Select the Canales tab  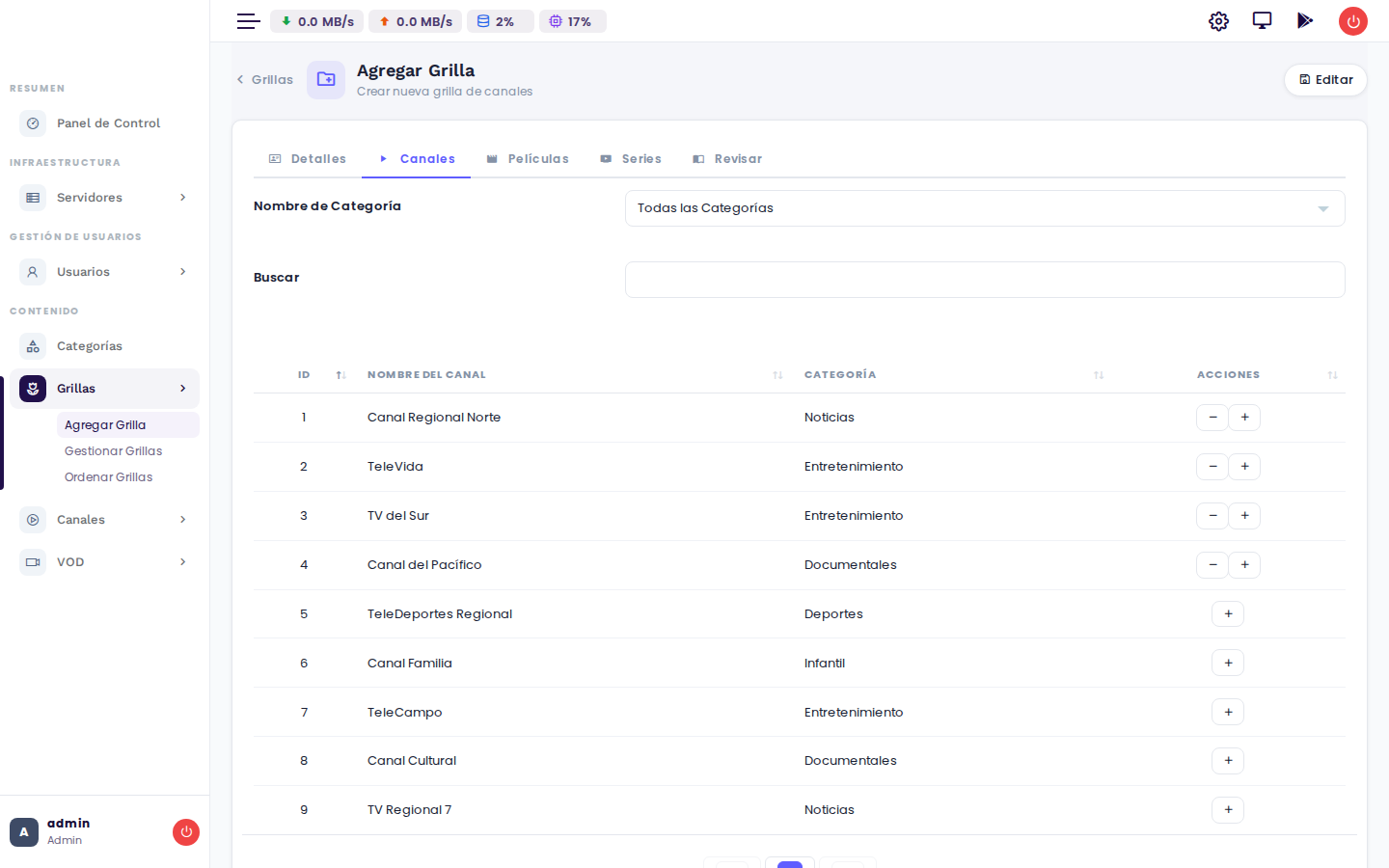(x=417, y=159)
